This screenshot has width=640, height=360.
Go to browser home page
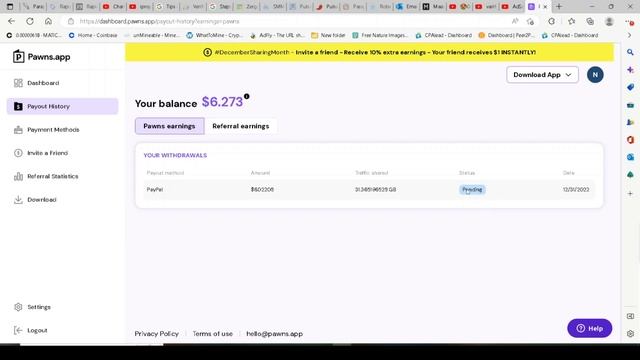pos(48,21)
